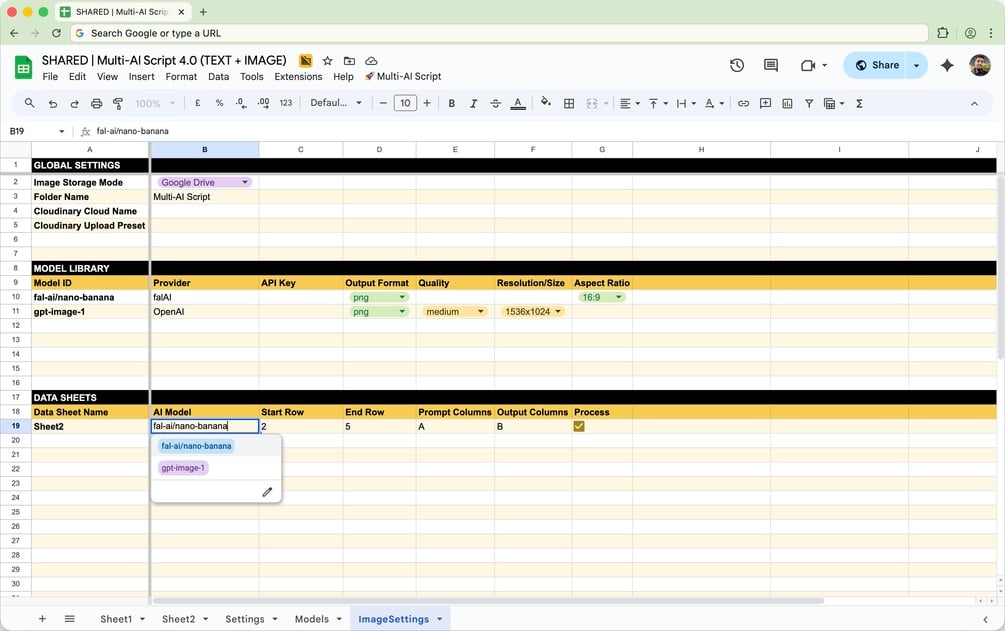Open the medium Quality dropdown

click(x=454, y=312)
